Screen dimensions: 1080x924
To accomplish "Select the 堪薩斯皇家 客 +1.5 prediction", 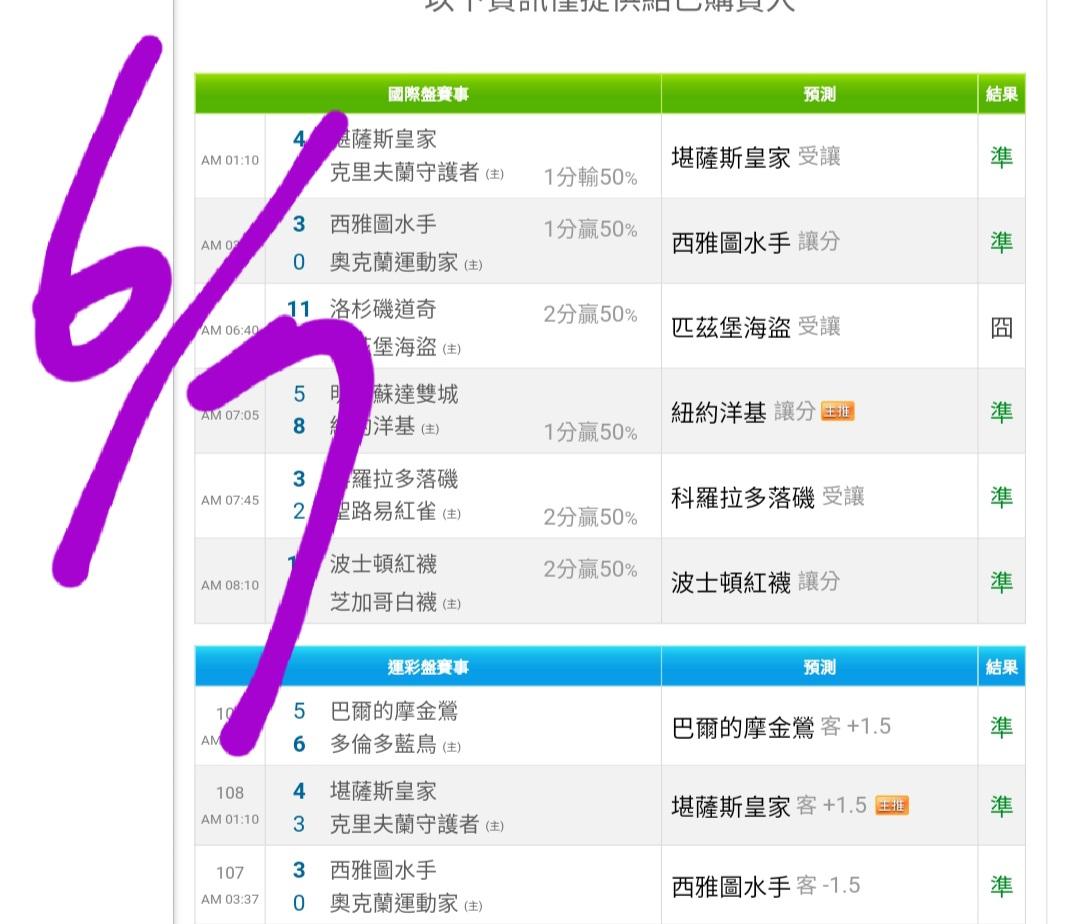I will pyautogui.click(x=769, y=806).
